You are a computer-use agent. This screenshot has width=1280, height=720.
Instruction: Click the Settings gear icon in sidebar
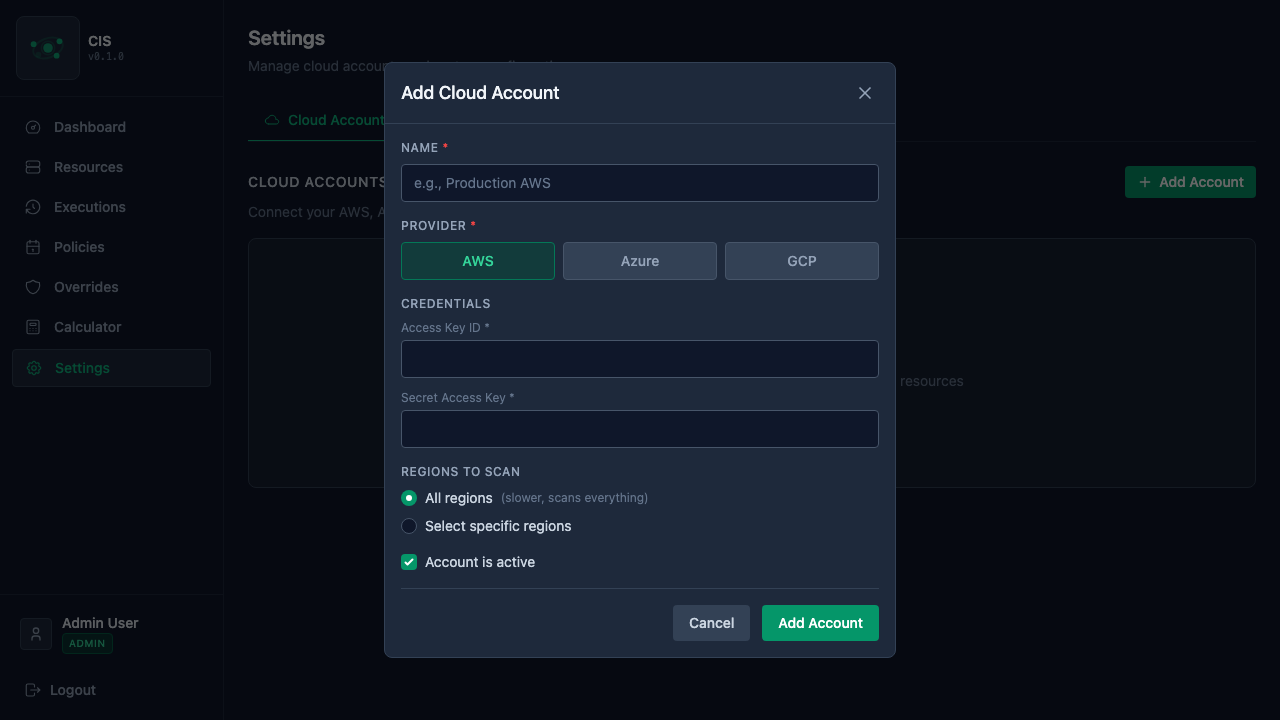[x=34, y=368]
